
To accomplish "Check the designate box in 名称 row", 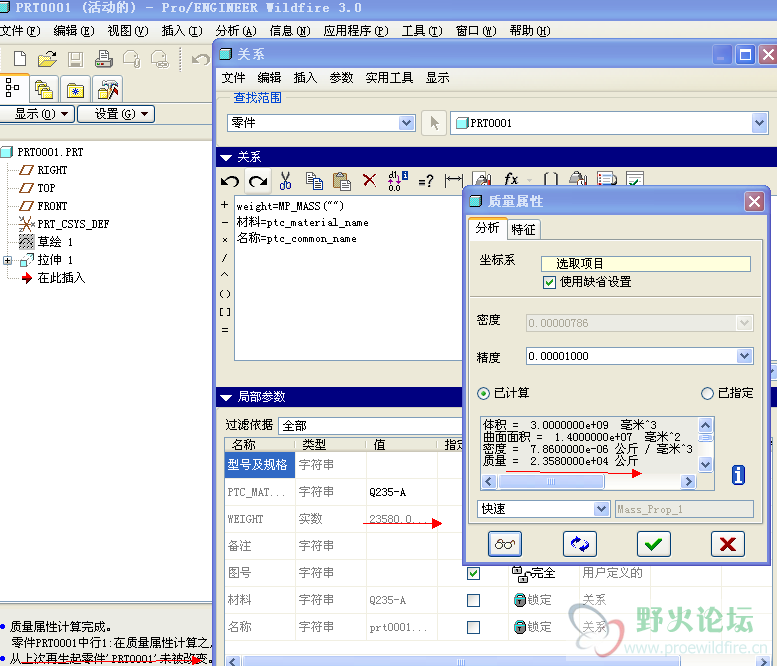I will [473, 627].
